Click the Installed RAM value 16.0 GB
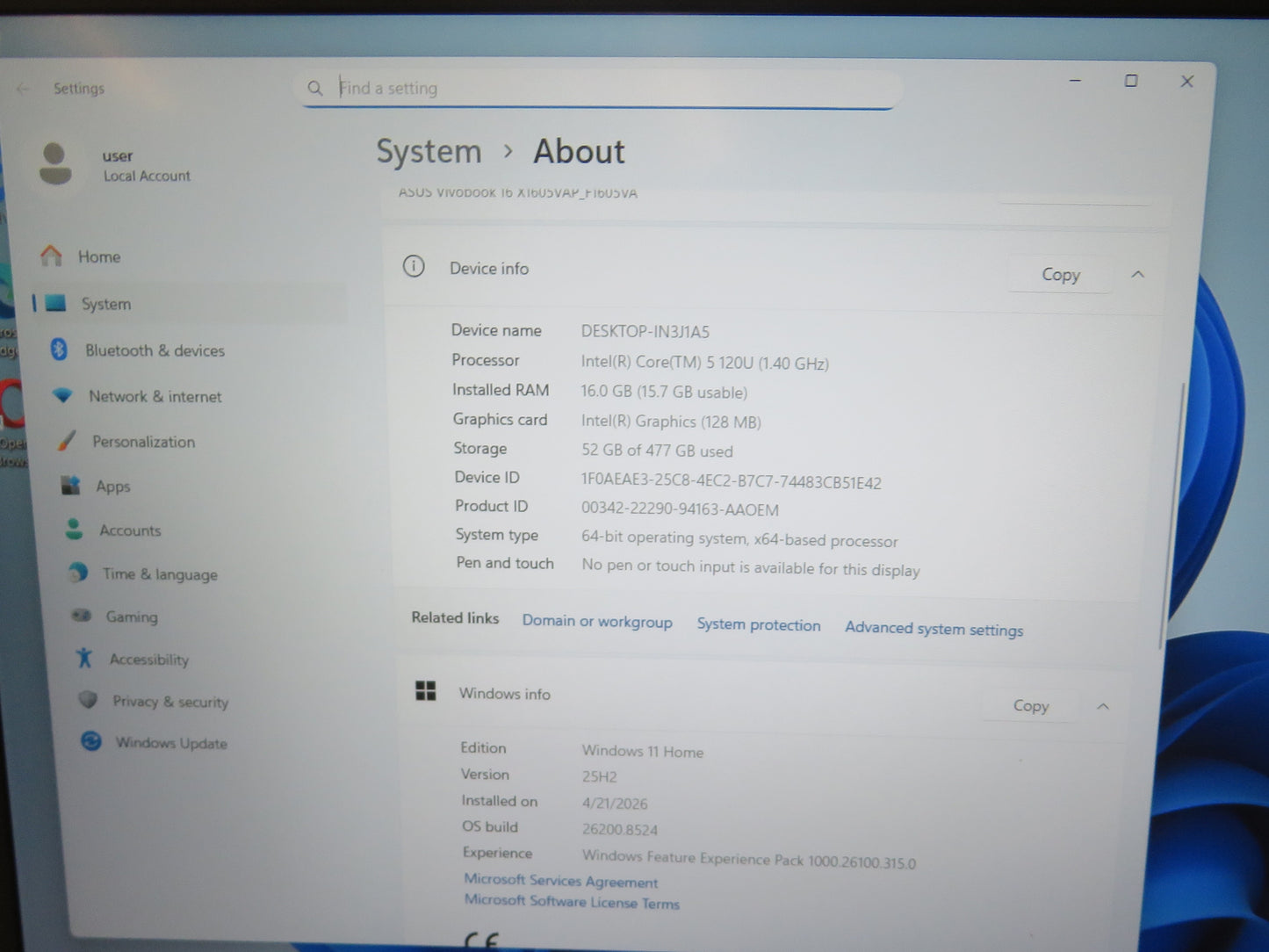This screenshot has width=1269, height=952. (664, 393)
